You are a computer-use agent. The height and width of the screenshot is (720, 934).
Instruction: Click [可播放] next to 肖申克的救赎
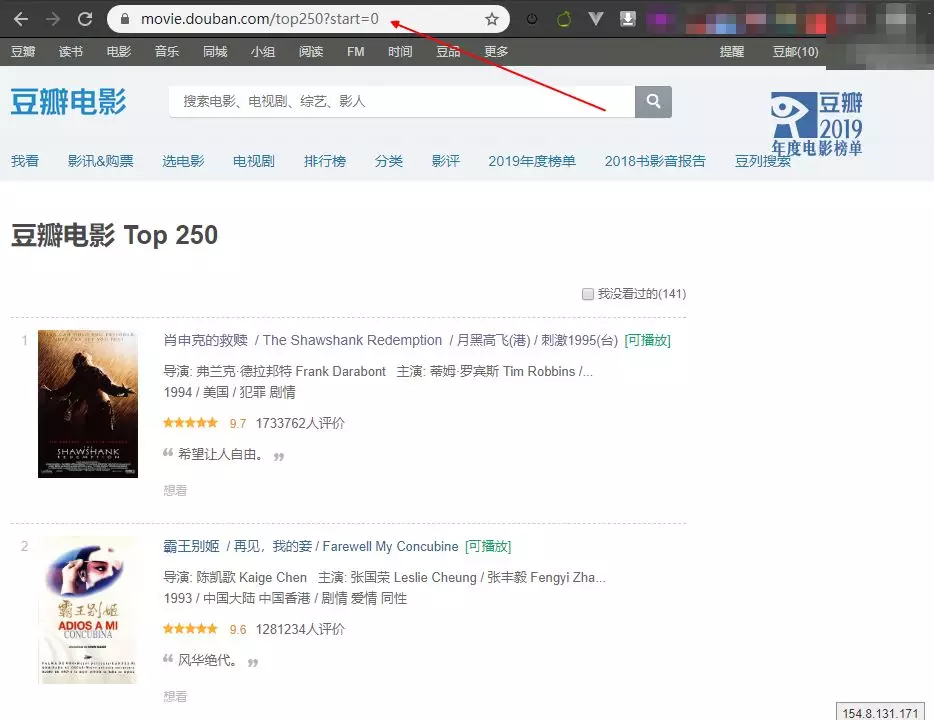pos(647,340)
